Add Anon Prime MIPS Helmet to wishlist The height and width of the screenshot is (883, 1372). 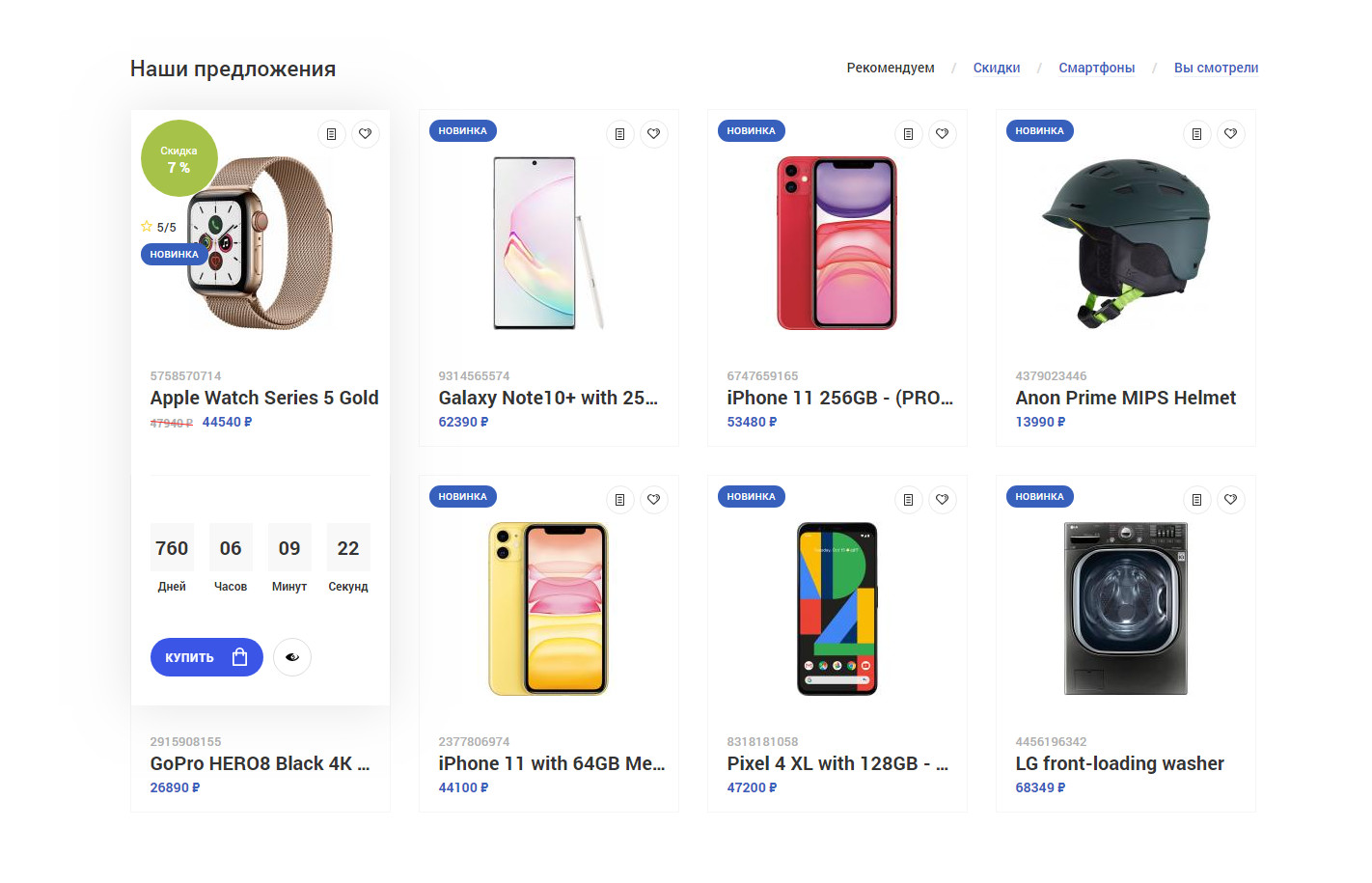pyautogui.click(x=1230, y=134)
